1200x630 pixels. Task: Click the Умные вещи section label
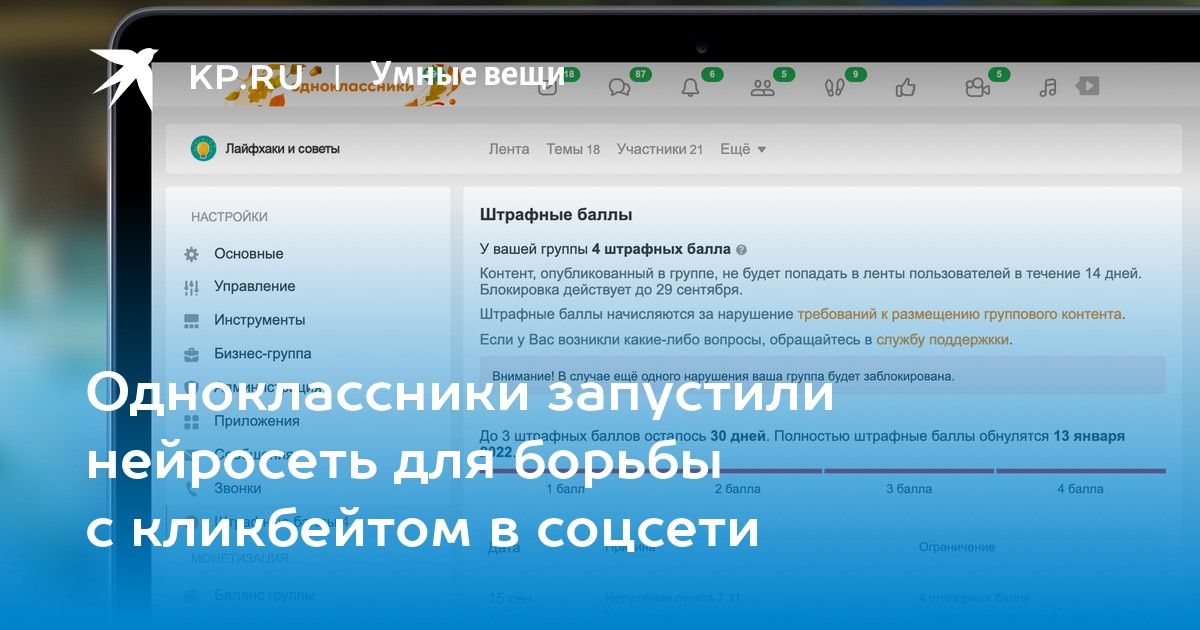point(468,75)
